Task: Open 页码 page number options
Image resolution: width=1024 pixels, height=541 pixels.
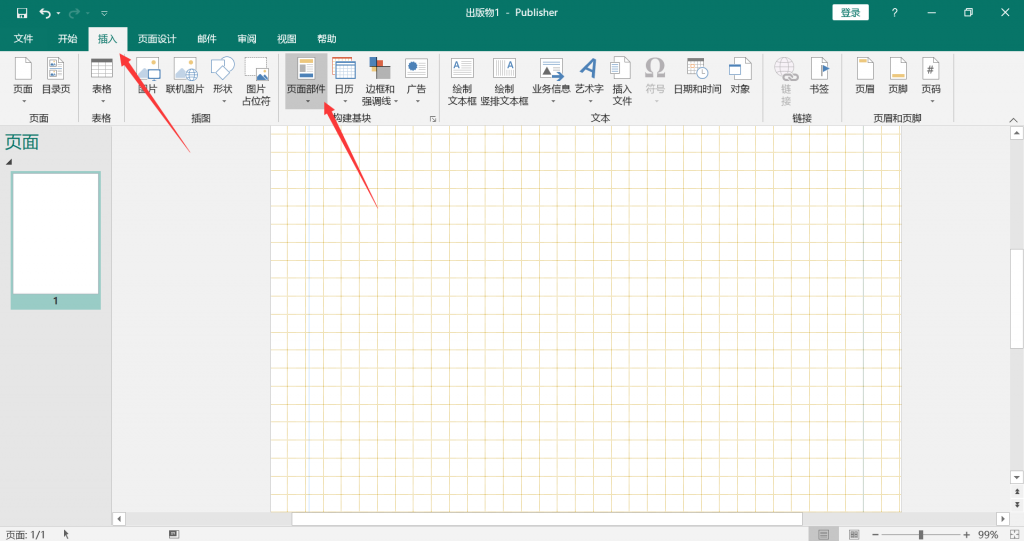Action: 931,80
